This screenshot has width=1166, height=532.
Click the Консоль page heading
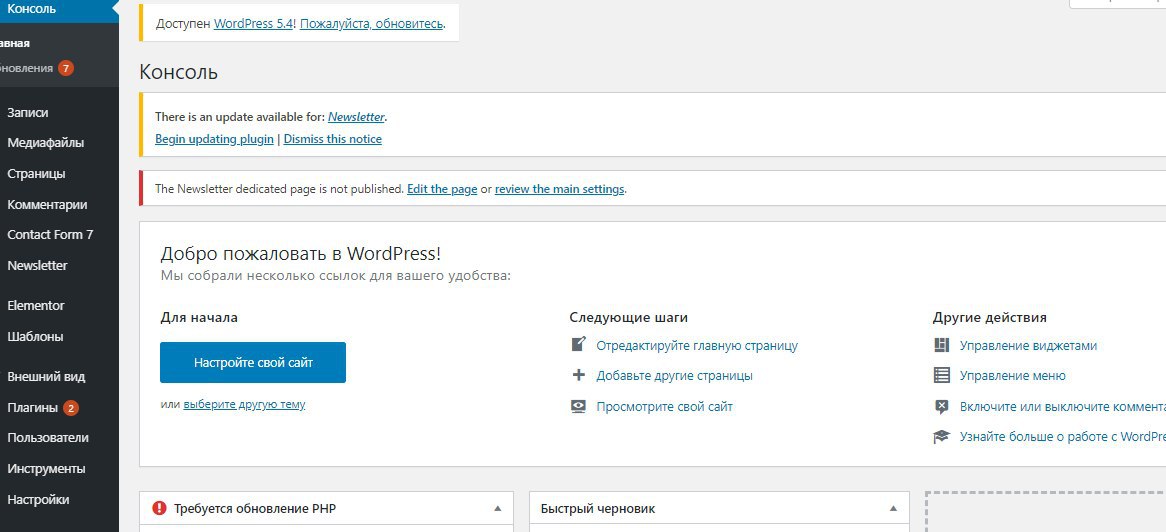178,72
